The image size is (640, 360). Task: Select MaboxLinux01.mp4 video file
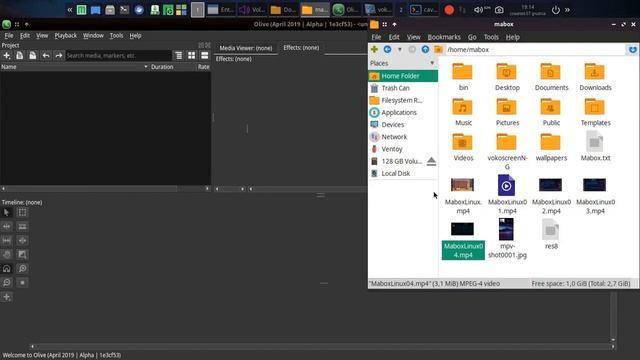[507, 194]
